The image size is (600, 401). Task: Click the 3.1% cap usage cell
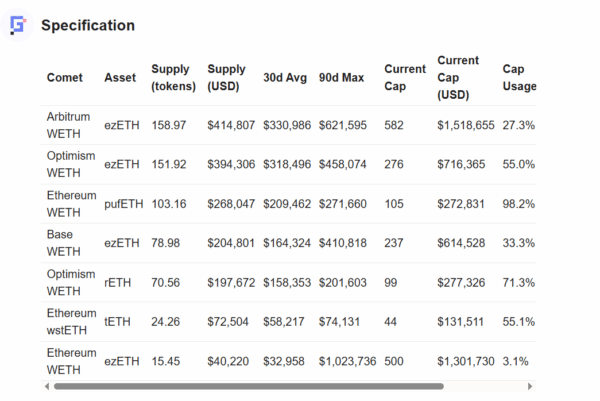(515, 361)
